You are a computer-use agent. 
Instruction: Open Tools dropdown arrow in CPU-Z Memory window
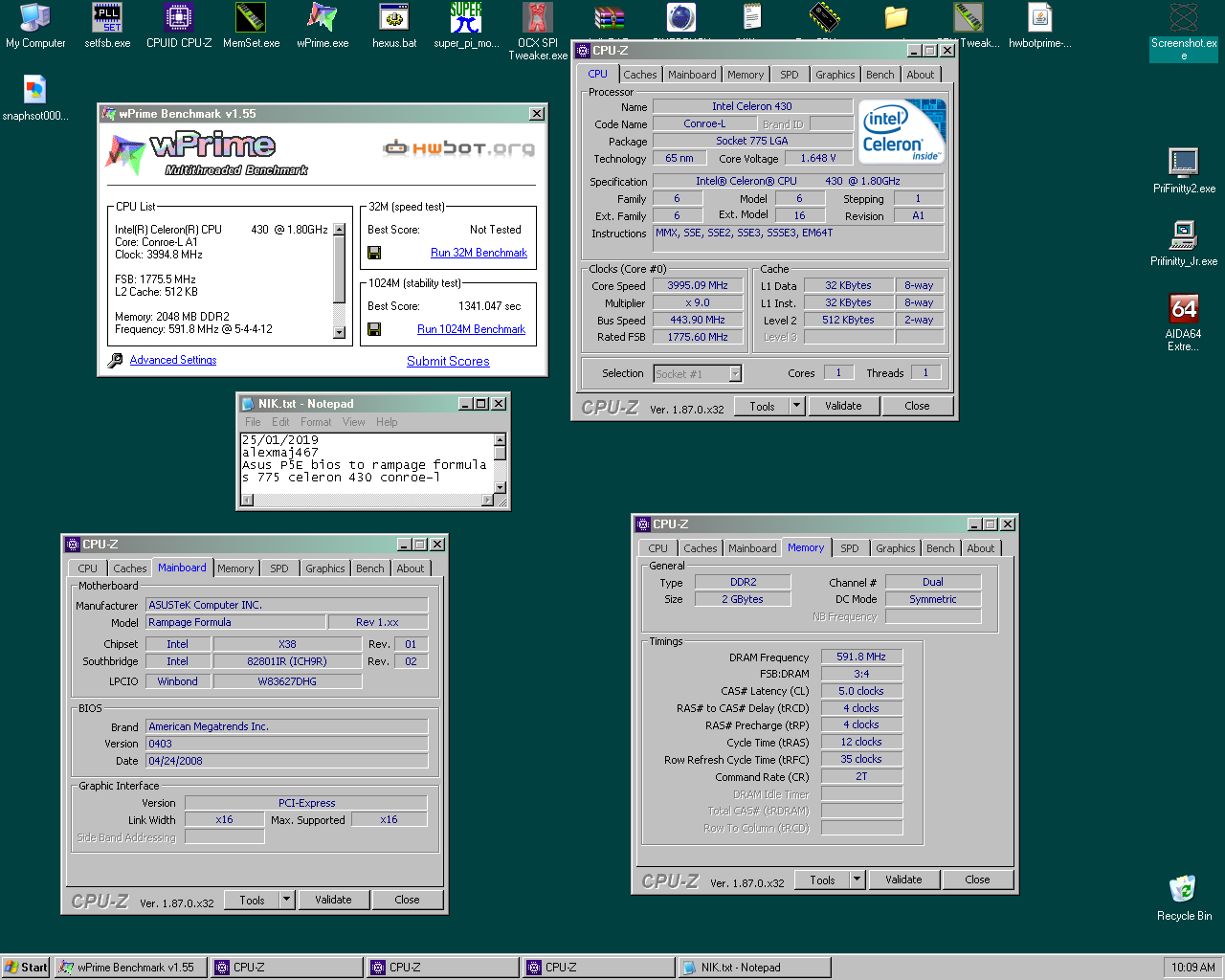857,880
